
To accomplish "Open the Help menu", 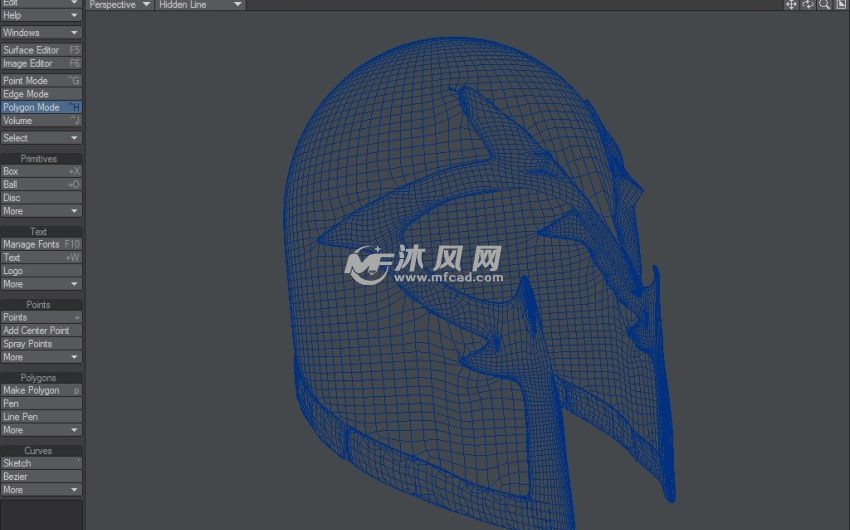I will [41, 16].
